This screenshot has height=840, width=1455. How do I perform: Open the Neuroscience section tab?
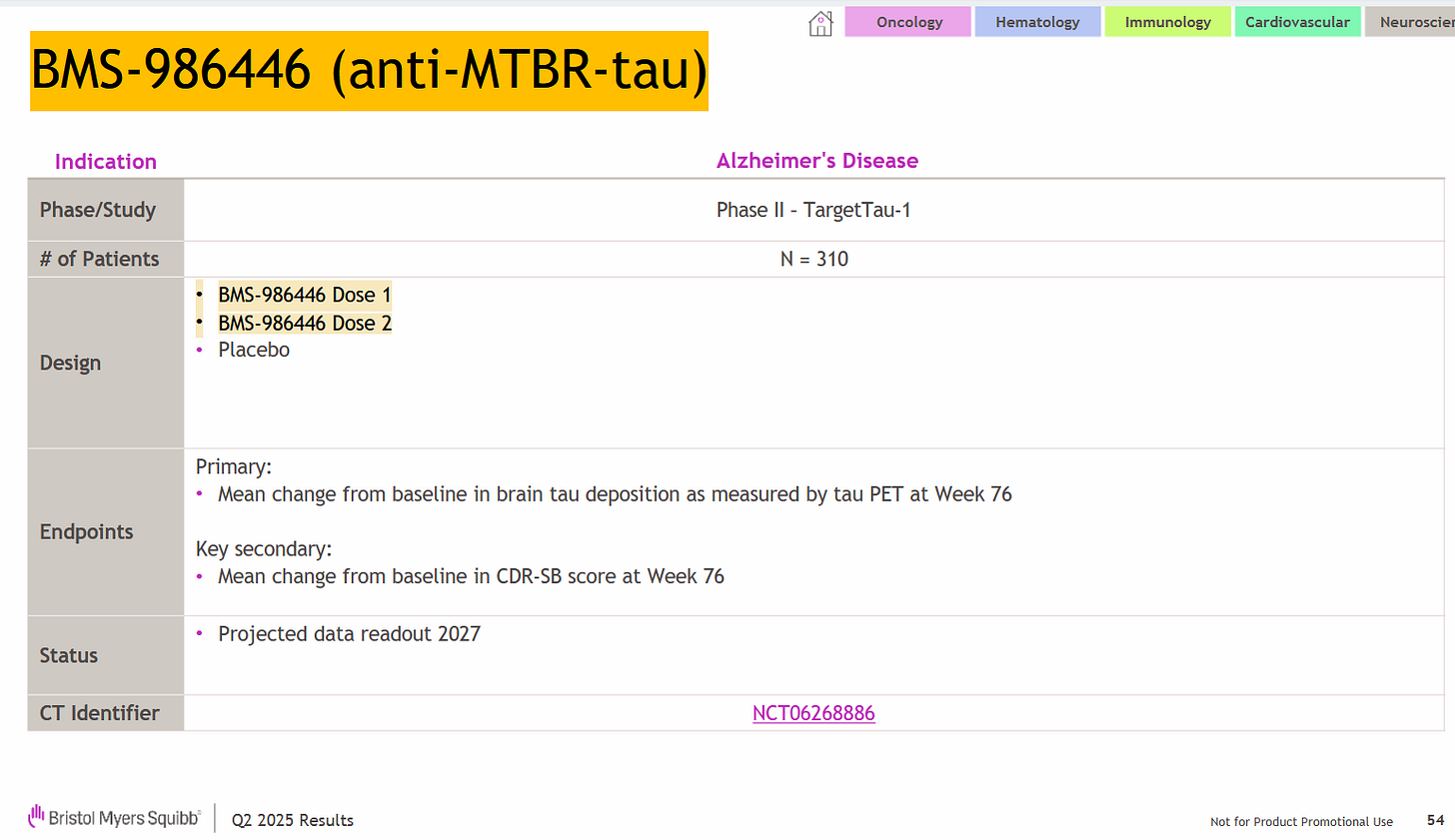point(1410,22)
